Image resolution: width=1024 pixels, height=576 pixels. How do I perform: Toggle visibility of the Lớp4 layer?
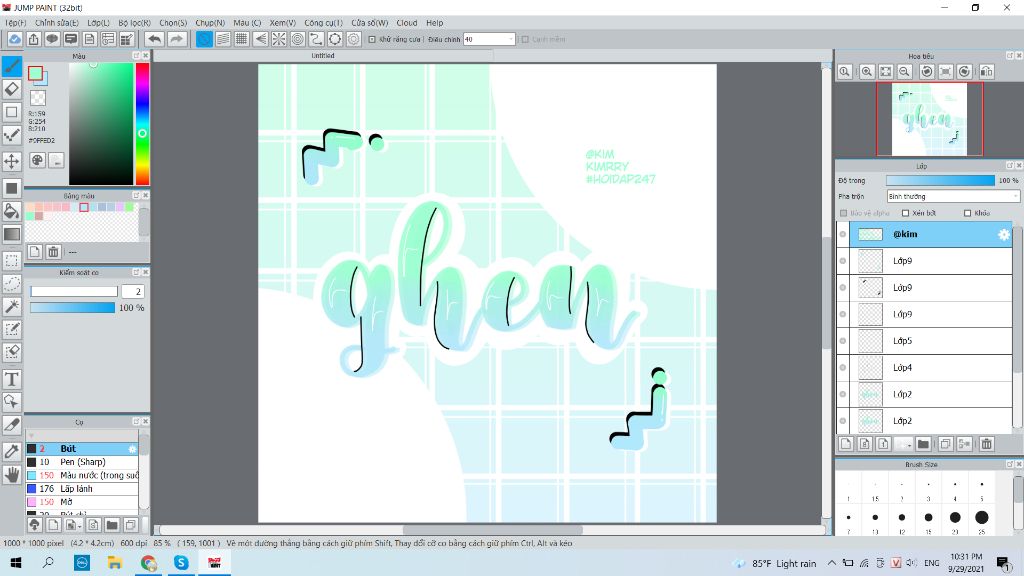[x=843, y=368]
